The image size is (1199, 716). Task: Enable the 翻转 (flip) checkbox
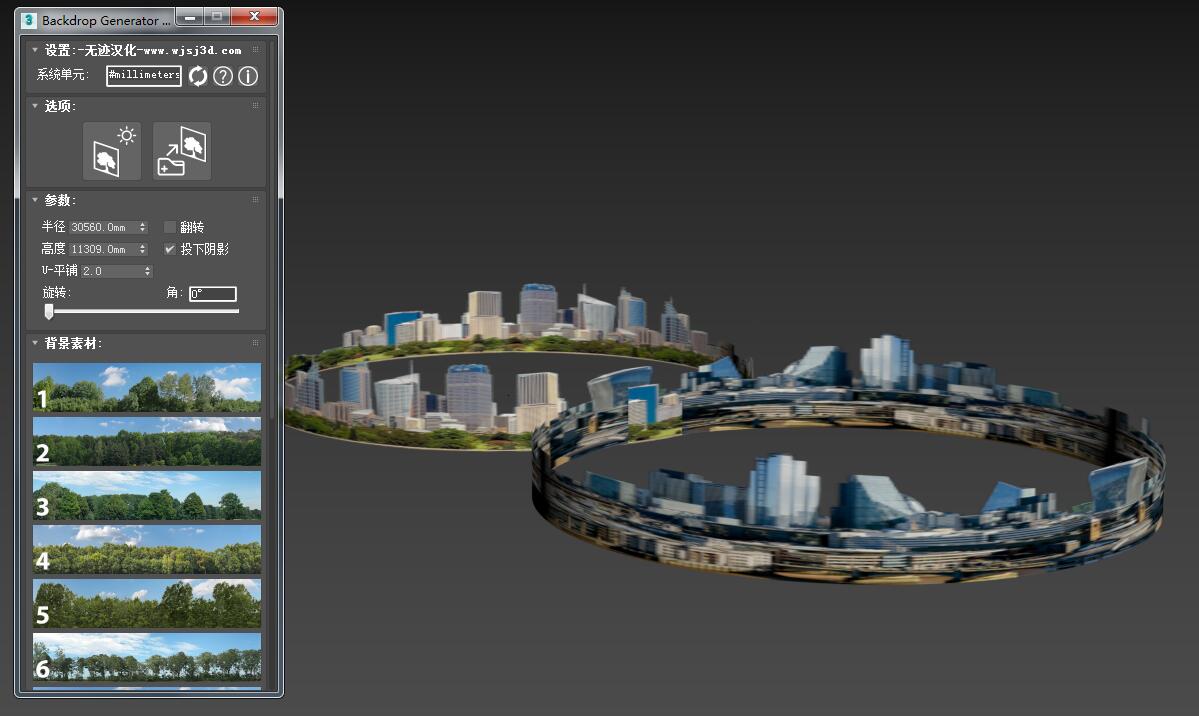170,227
